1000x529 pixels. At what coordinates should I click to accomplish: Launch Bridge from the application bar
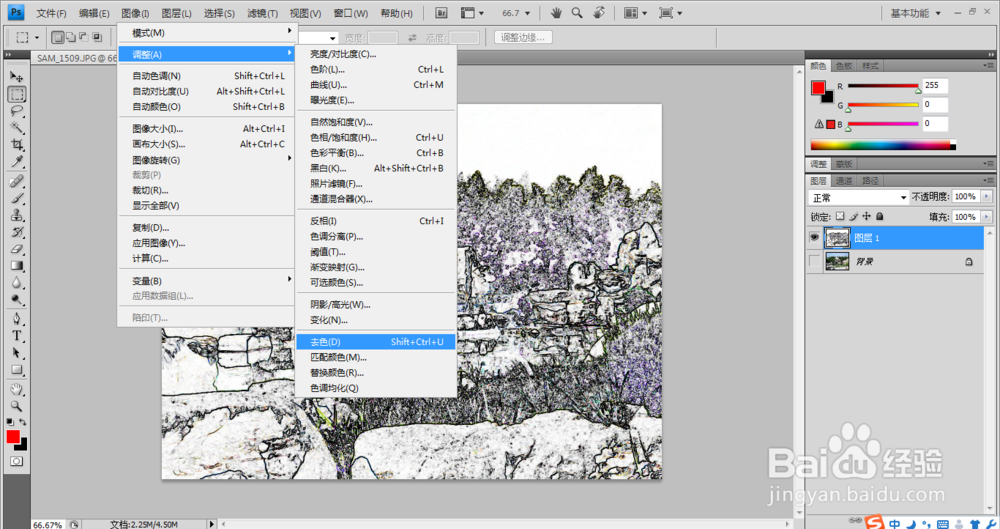coord(441,13)
